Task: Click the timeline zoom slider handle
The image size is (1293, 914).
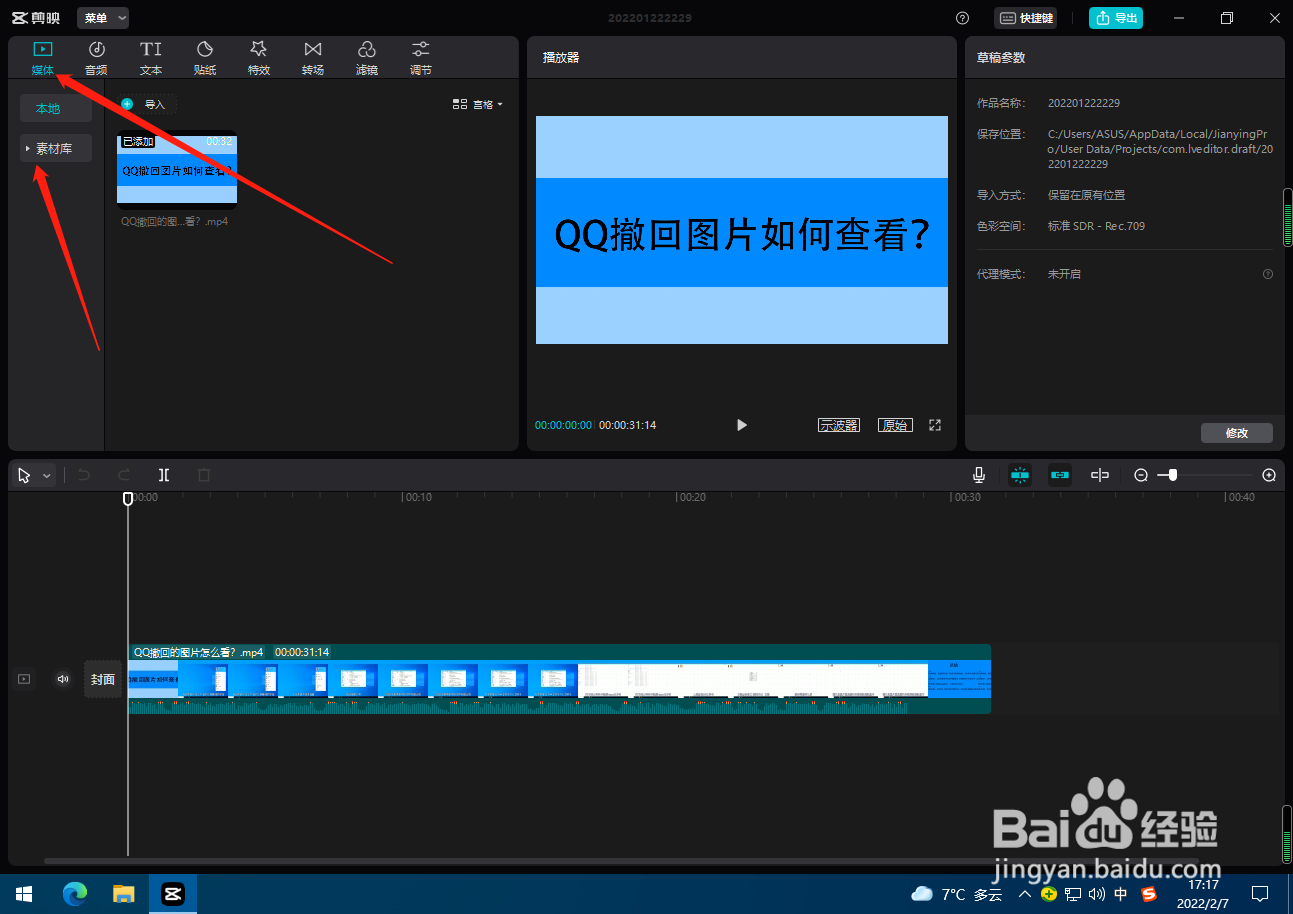Action: (x=1173, y=476)
